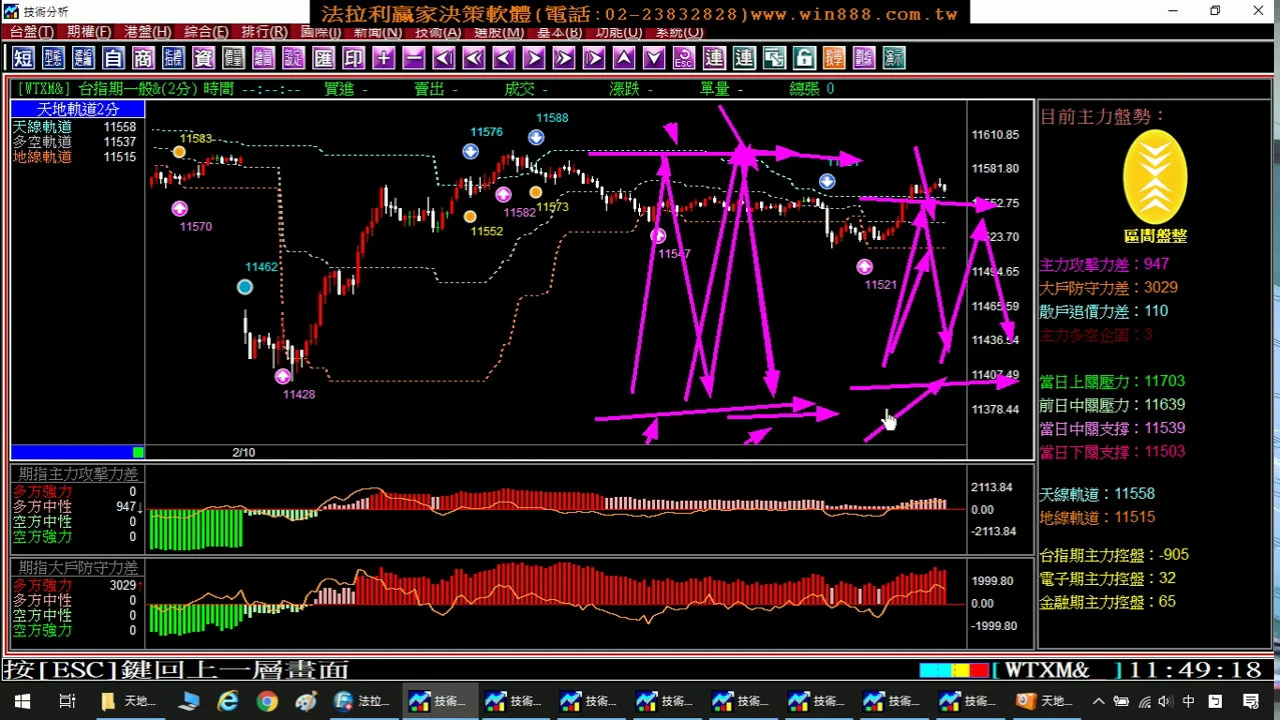Viewport: 1280px width, 720px height.
Task: Click the blue signal marker below 11576
Action: [x=470, y=151]
